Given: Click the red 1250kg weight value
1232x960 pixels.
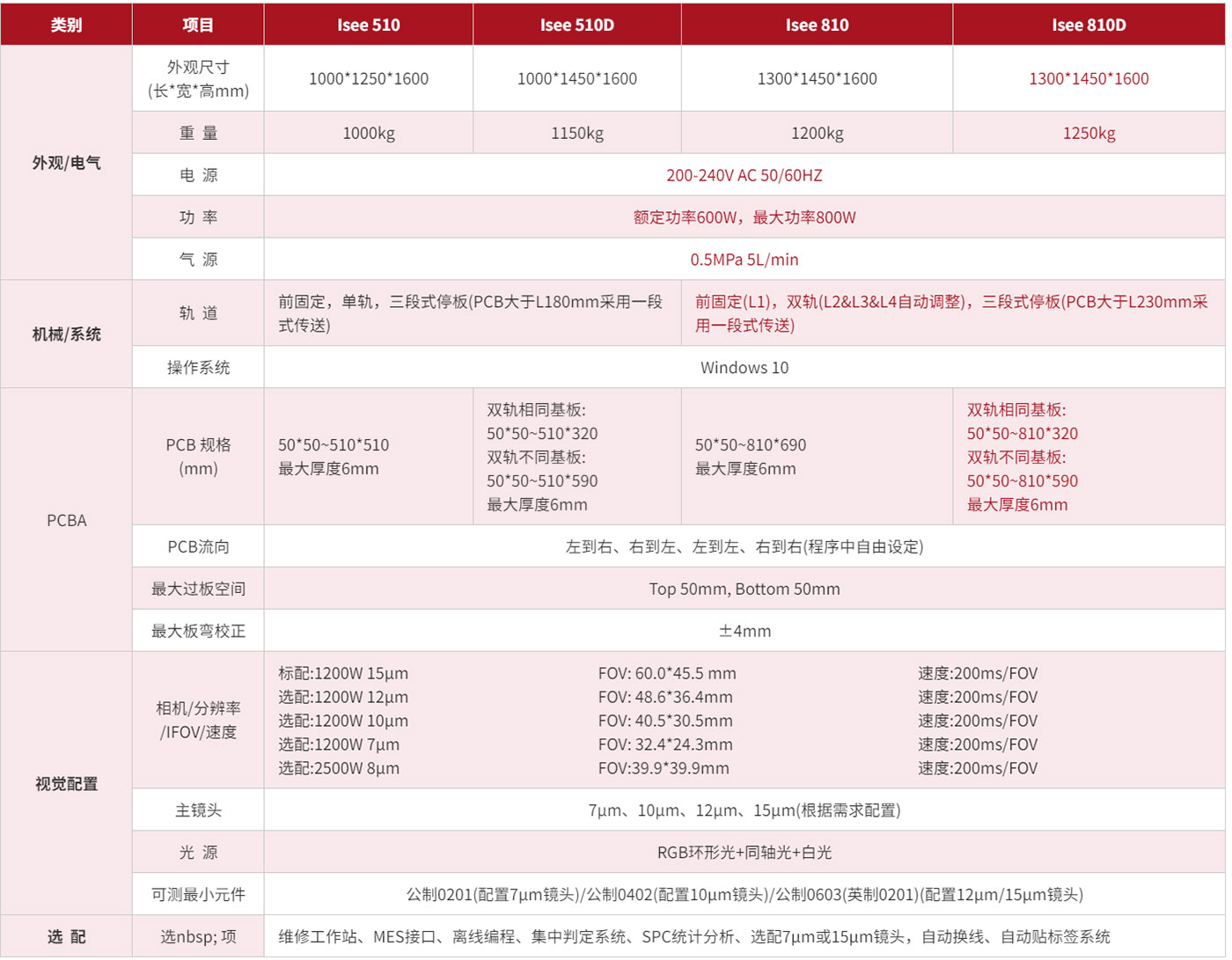Looking at the screenshot, I should click(1089, 133).
